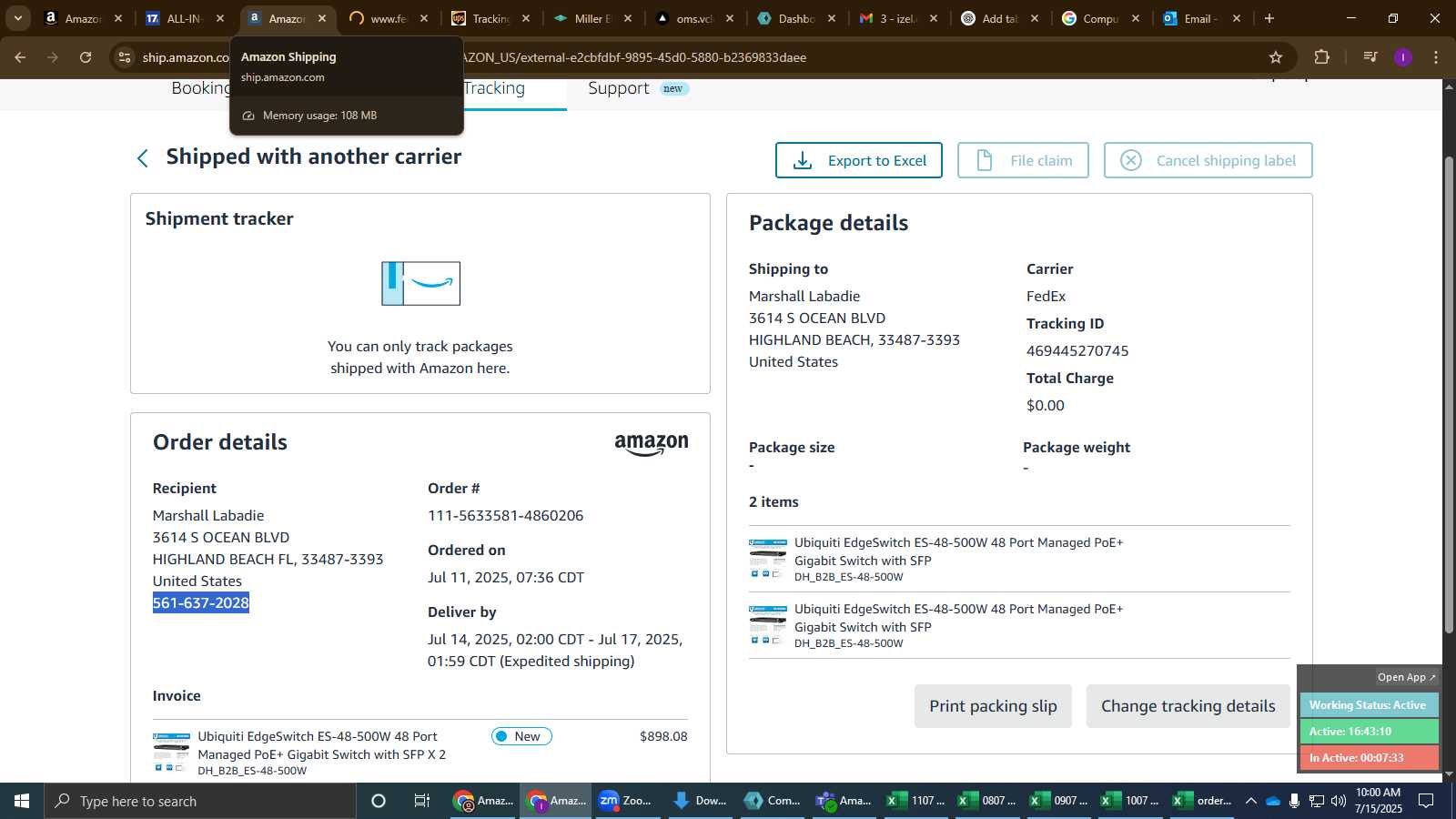Screen dimensions: 1456x819
Task: Open the OneDrive cloud tray icon
Action: [x=1273, y=801]
